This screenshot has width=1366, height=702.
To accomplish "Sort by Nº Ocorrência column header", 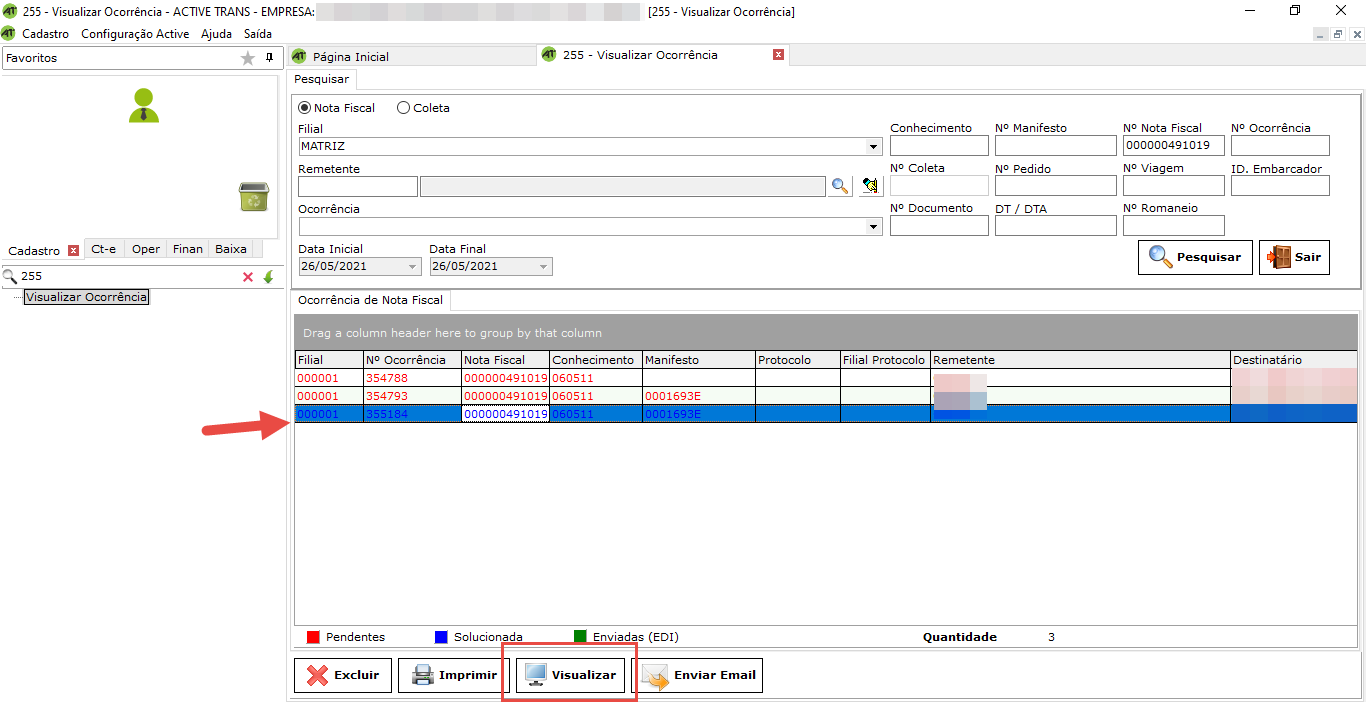I will pos(412,360).
